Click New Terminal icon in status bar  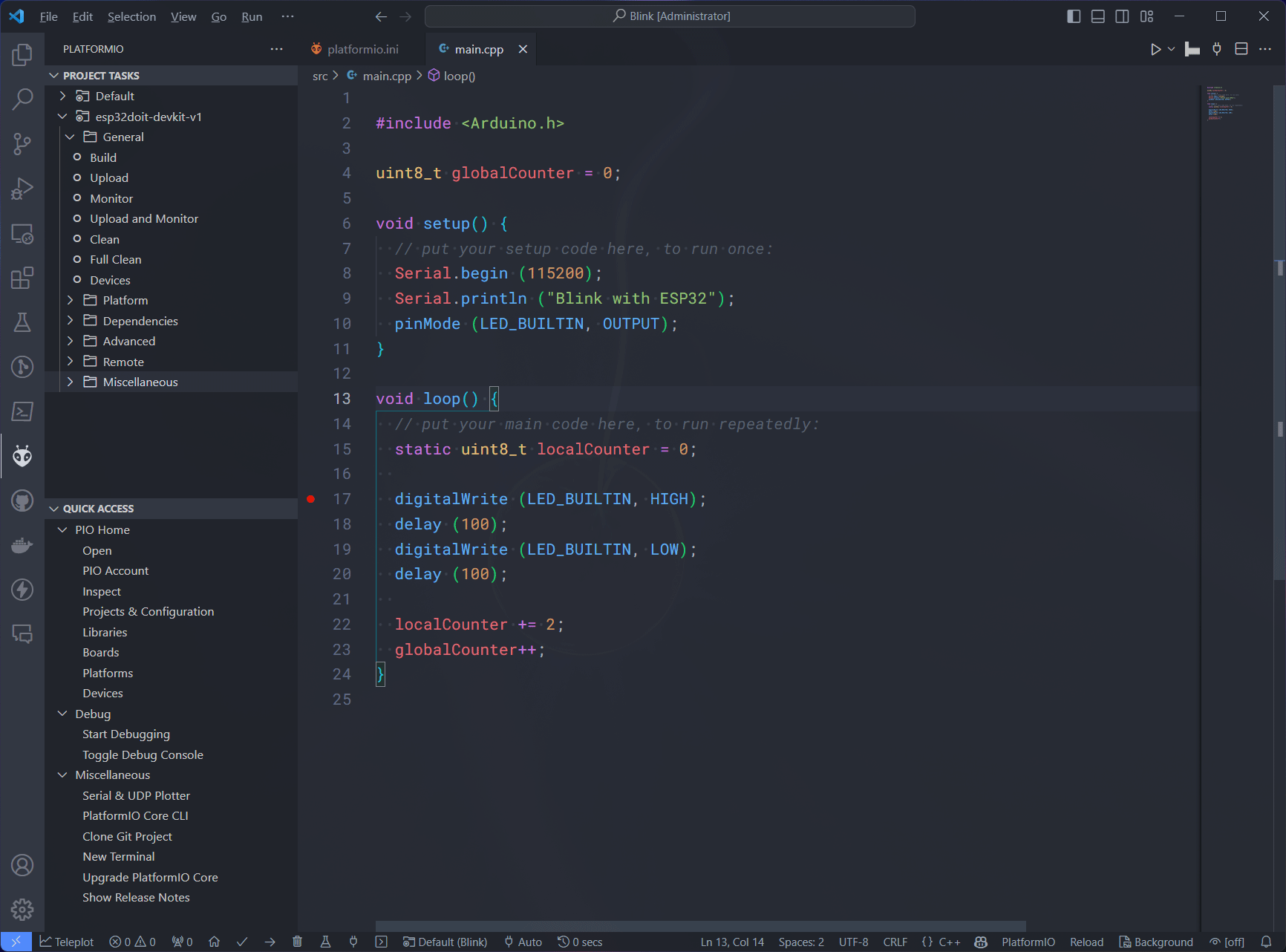[381, 942]
